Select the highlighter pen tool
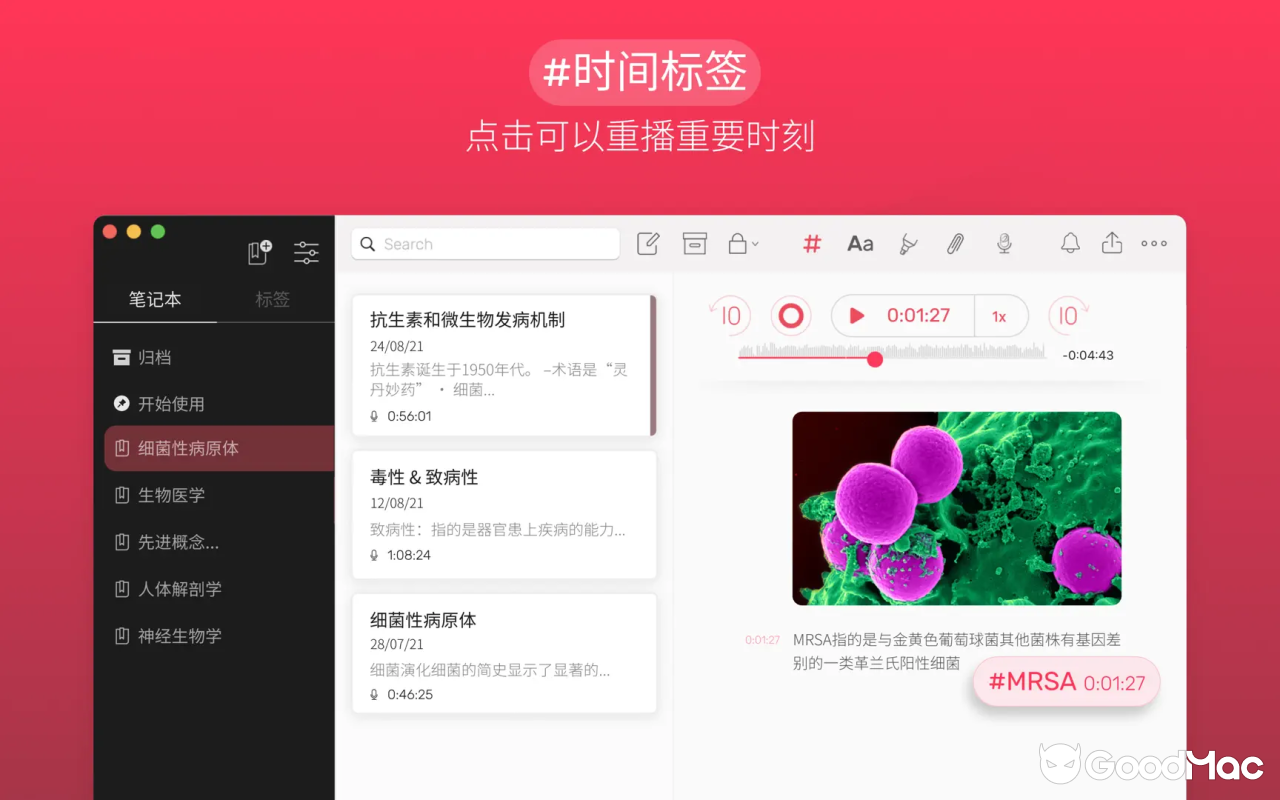This screenshot has height=800, width=1280. tap(908, 243)
